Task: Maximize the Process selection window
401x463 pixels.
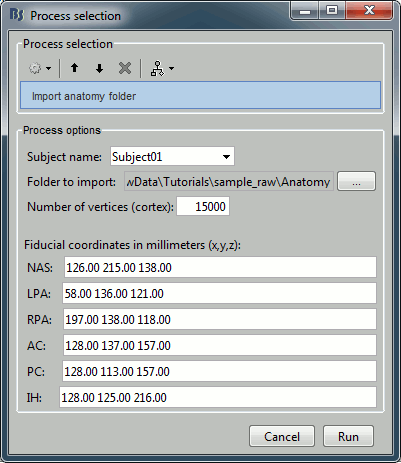Action: click(332, 11)
